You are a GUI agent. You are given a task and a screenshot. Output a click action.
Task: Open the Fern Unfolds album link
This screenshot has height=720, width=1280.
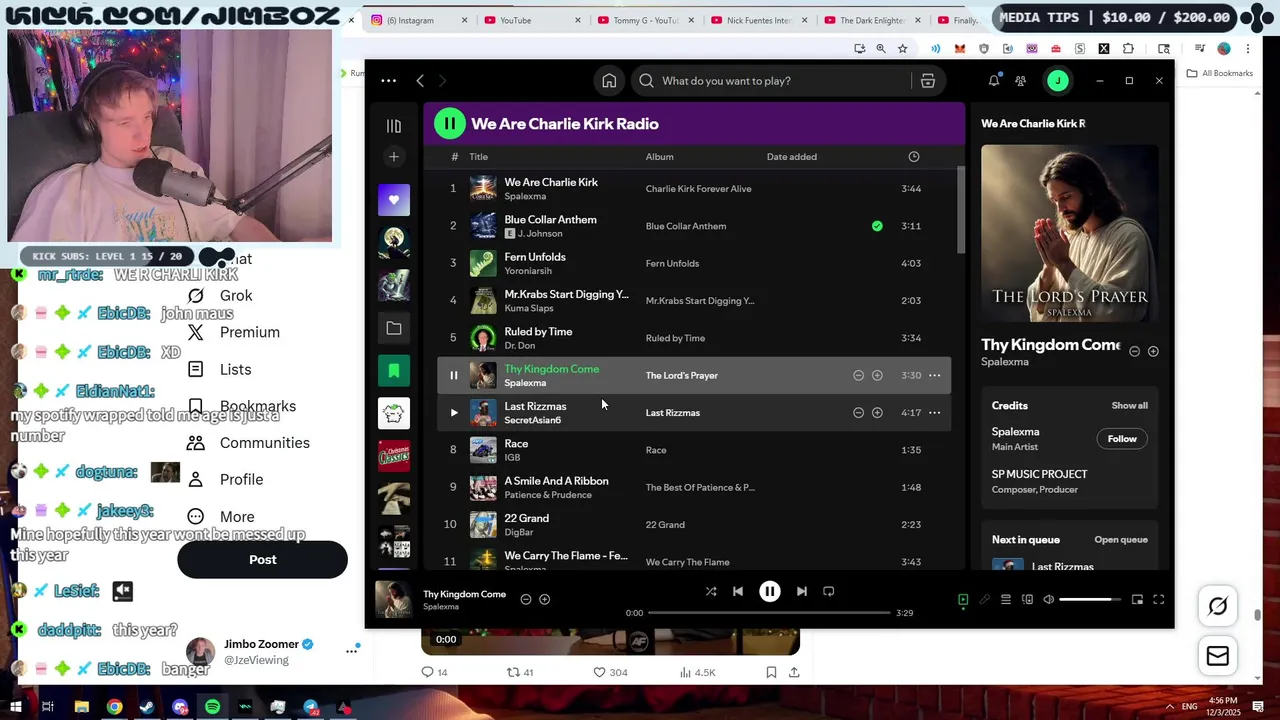[672, 264]
